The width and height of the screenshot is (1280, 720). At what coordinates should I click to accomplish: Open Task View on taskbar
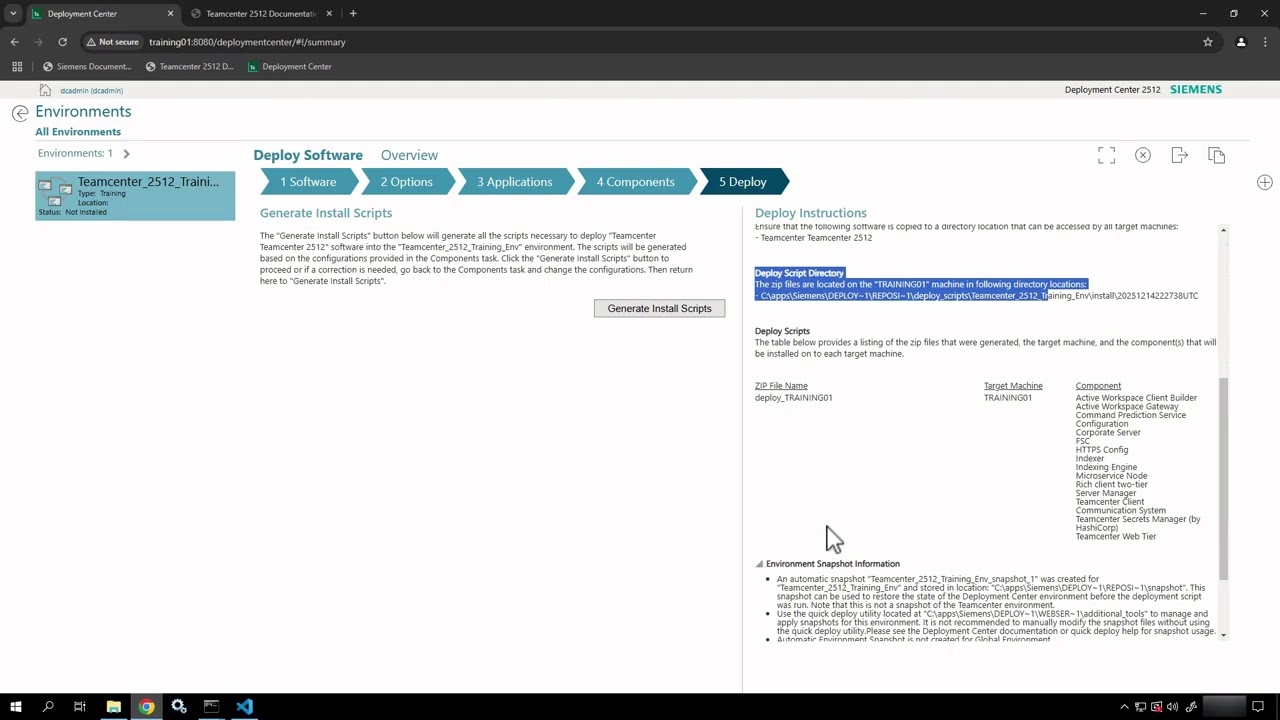(x=80, y=707)
